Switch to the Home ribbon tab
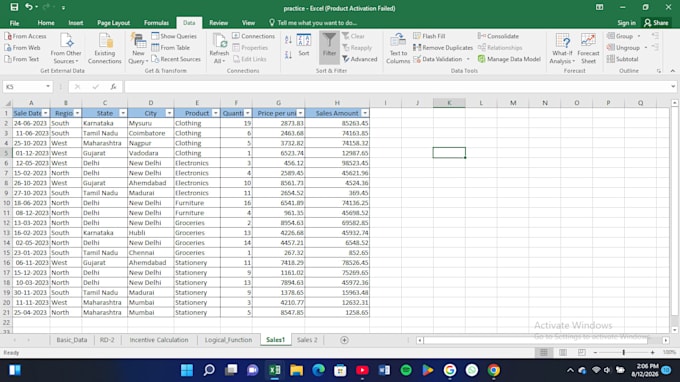Screen dimensions: 680x382 coord(46,23)
